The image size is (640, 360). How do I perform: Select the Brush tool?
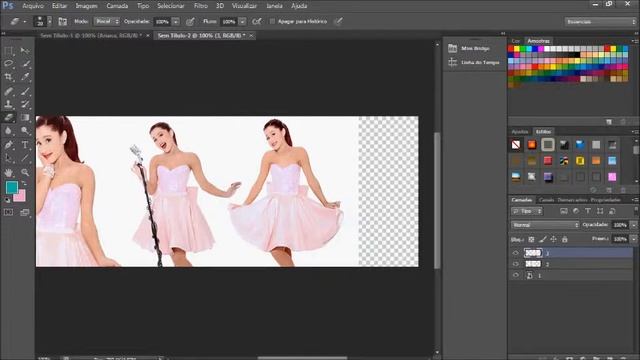tap(25, 91)
